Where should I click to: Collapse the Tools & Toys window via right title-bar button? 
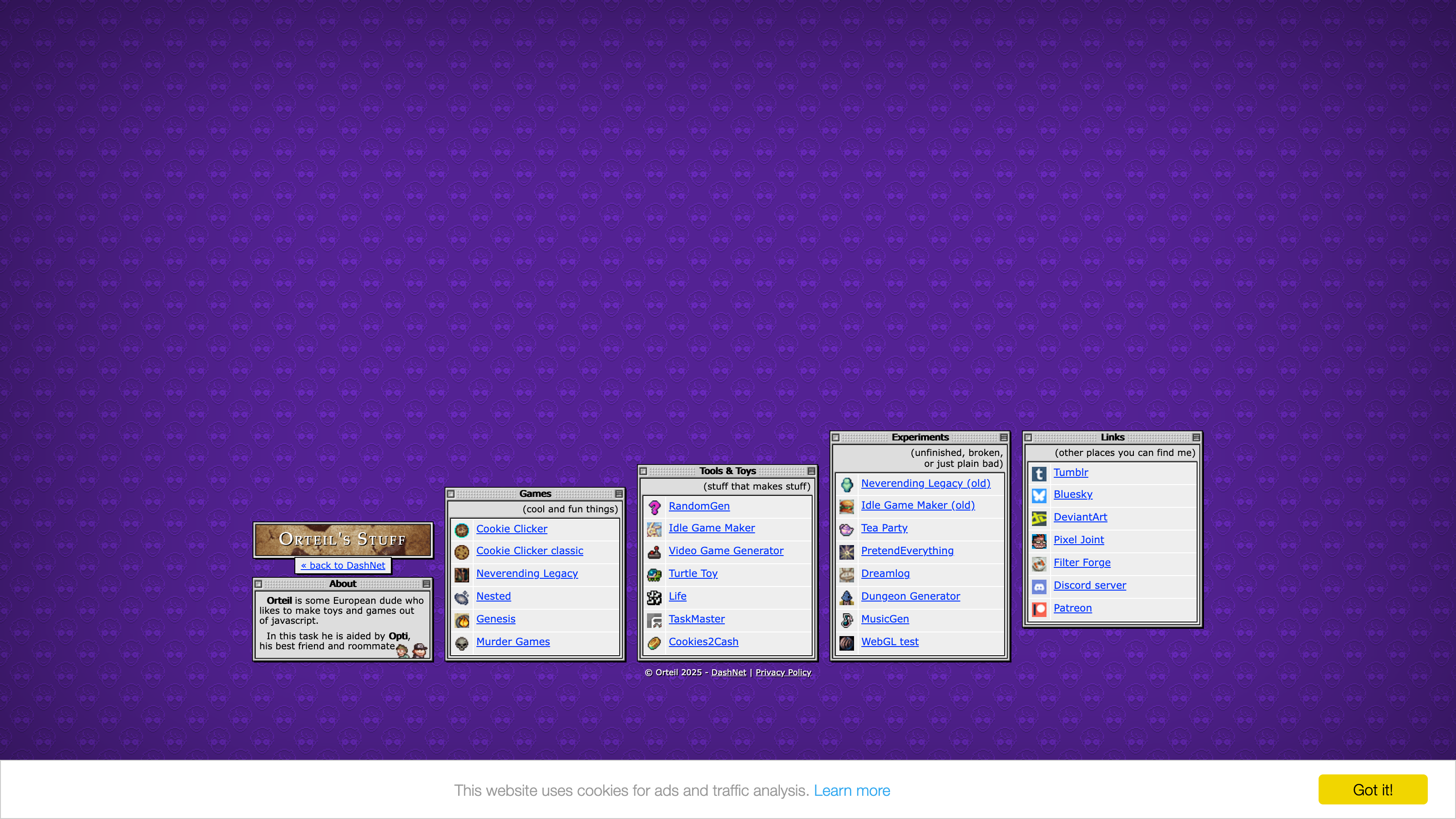pos(812,471)
